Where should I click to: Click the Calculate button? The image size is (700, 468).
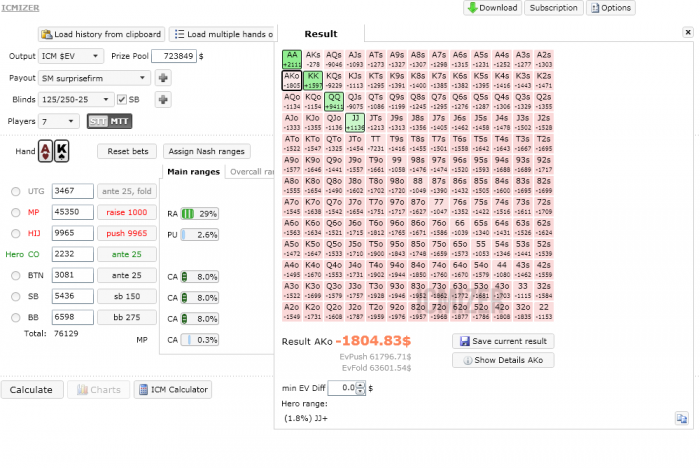coord(32,389)
